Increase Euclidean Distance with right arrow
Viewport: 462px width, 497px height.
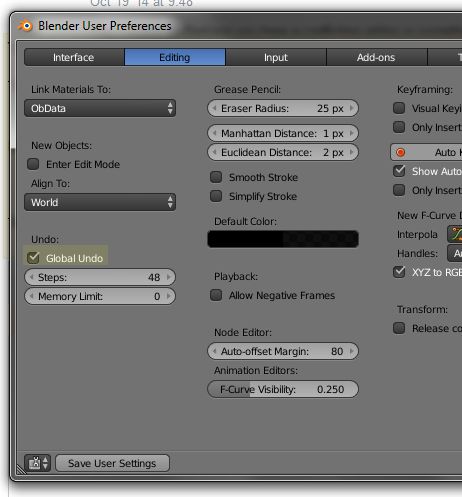[351, 152]
